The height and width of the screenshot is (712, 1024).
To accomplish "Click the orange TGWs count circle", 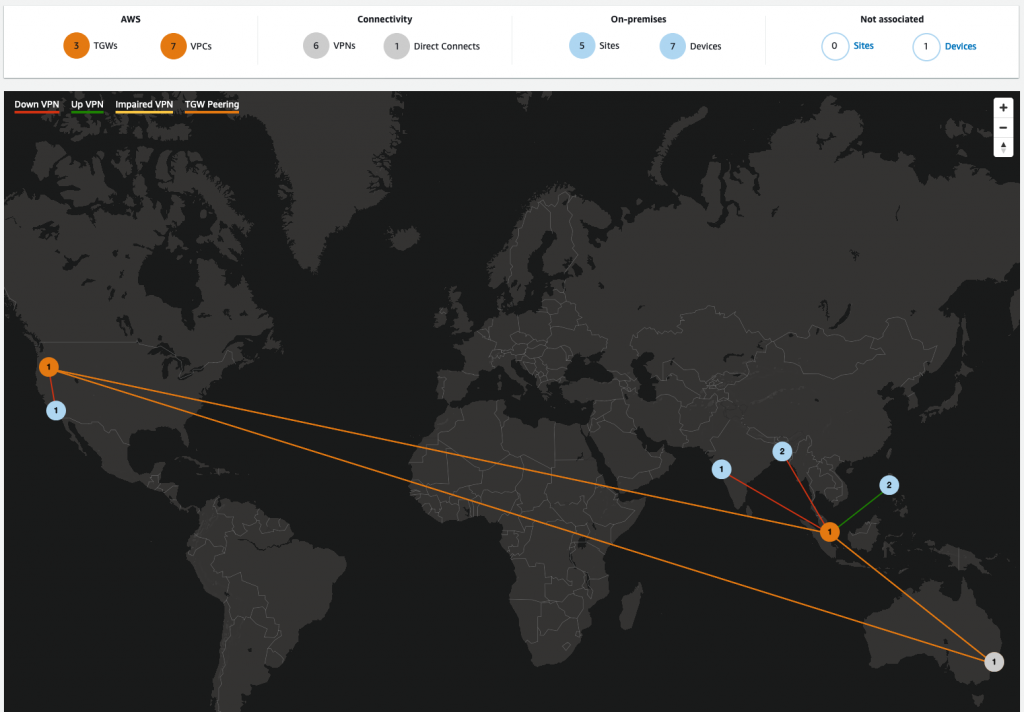I will [76, 46].
